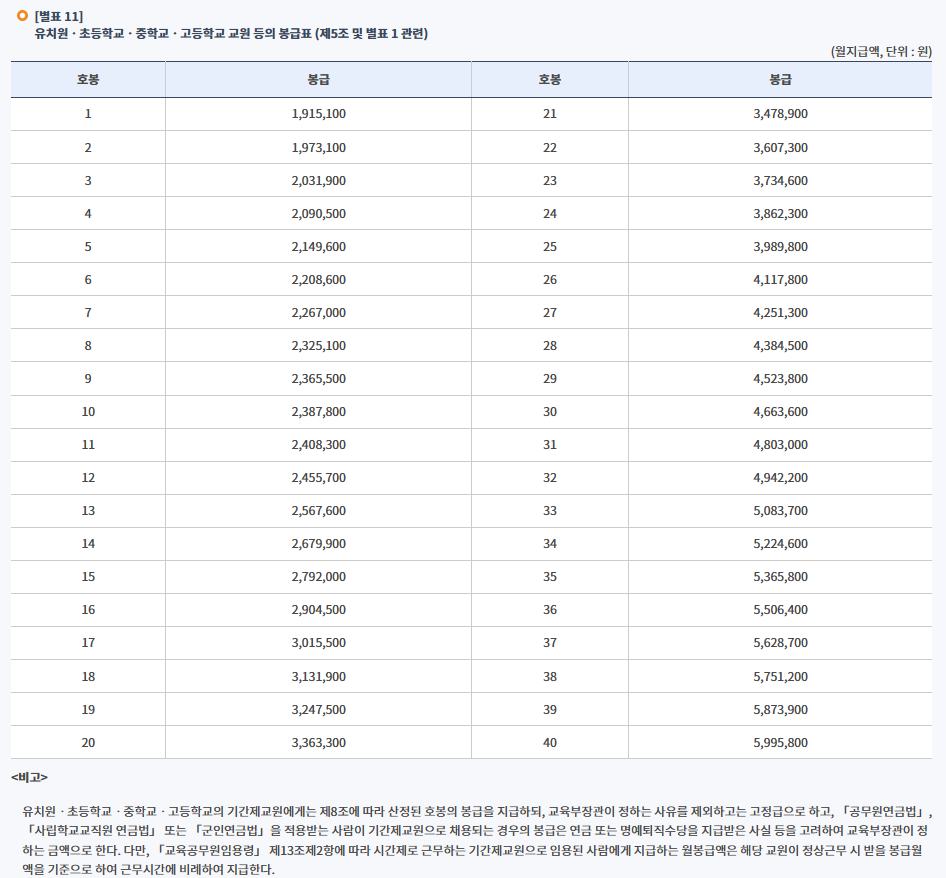Select salary cell 2,387,800

point(319,412)
